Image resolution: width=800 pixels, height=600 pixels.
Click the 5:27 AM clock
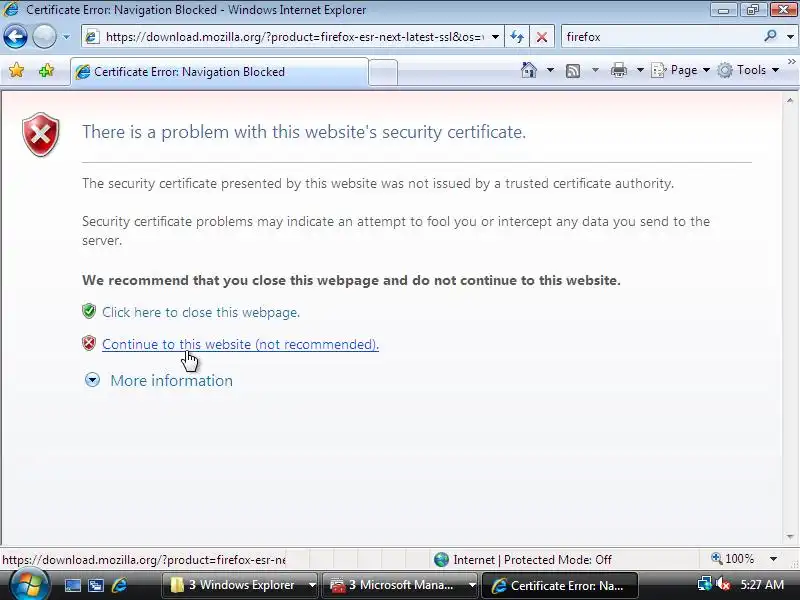[x=762, y=585]
